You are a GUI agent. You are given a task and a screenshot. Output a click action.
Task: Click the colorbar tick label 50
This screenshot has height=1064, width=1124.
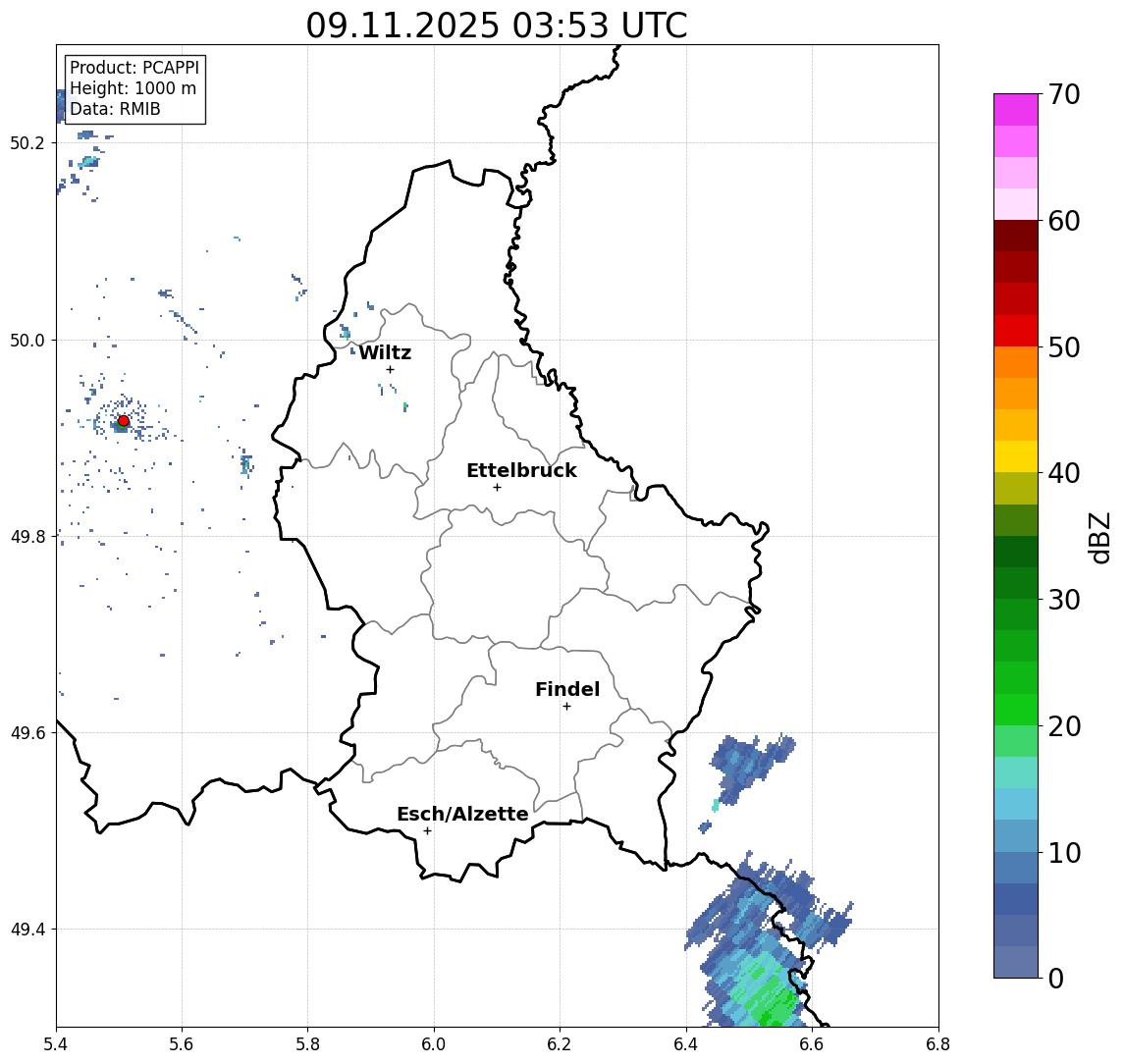click(x=1063, y=347)
